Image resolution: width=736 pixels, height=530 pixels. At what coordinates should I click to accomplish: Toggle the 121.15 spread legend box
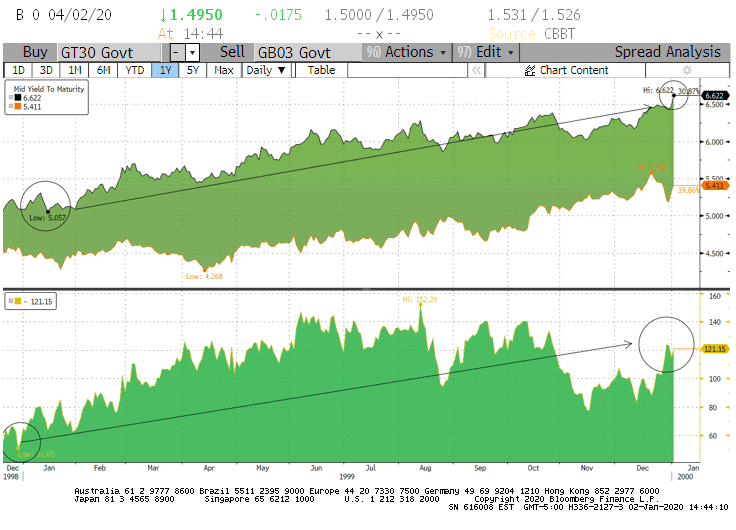click(x=12, y=300)
